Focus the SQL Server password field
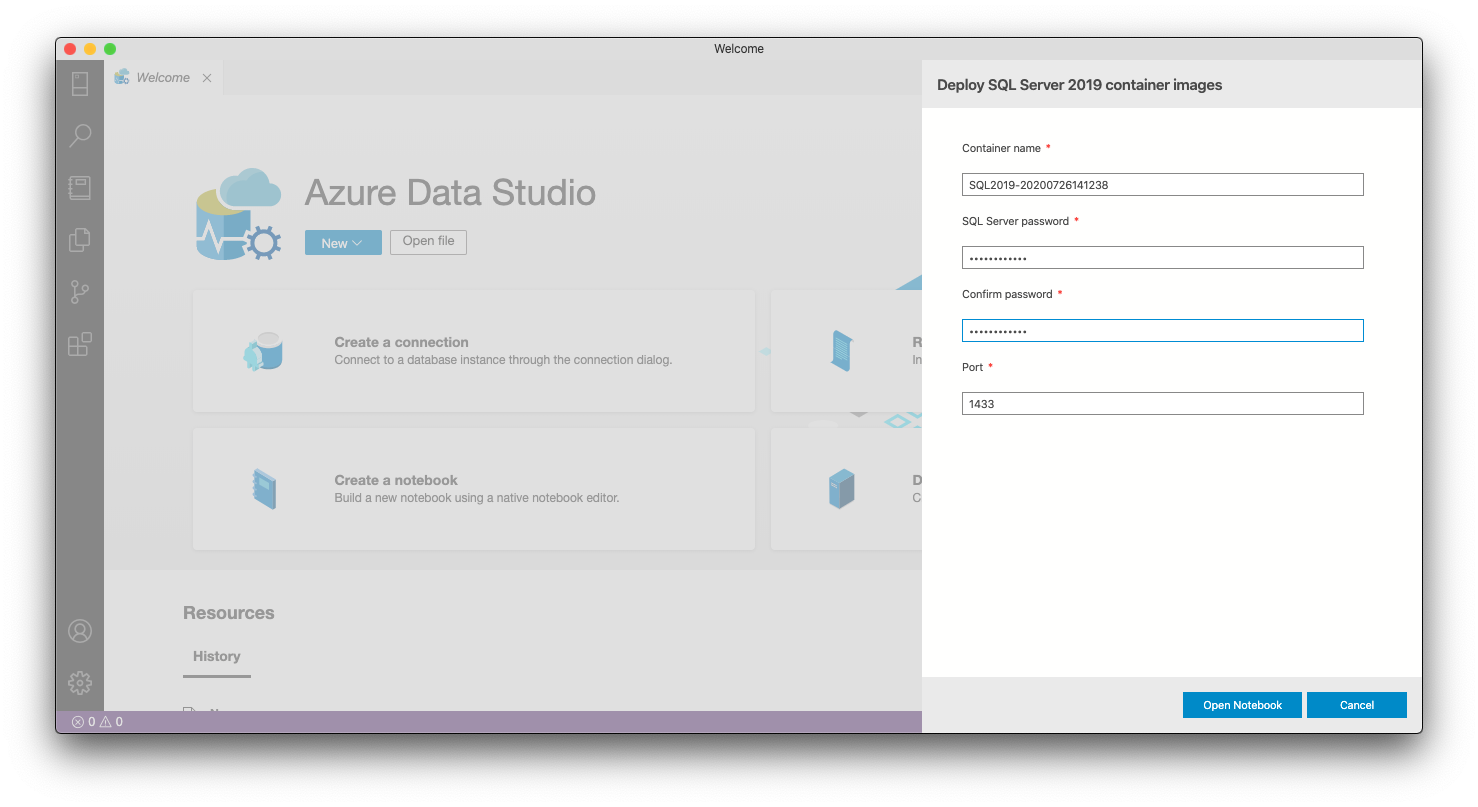Viewport: 1478px width, 807px height. [x=1162, y=258]
